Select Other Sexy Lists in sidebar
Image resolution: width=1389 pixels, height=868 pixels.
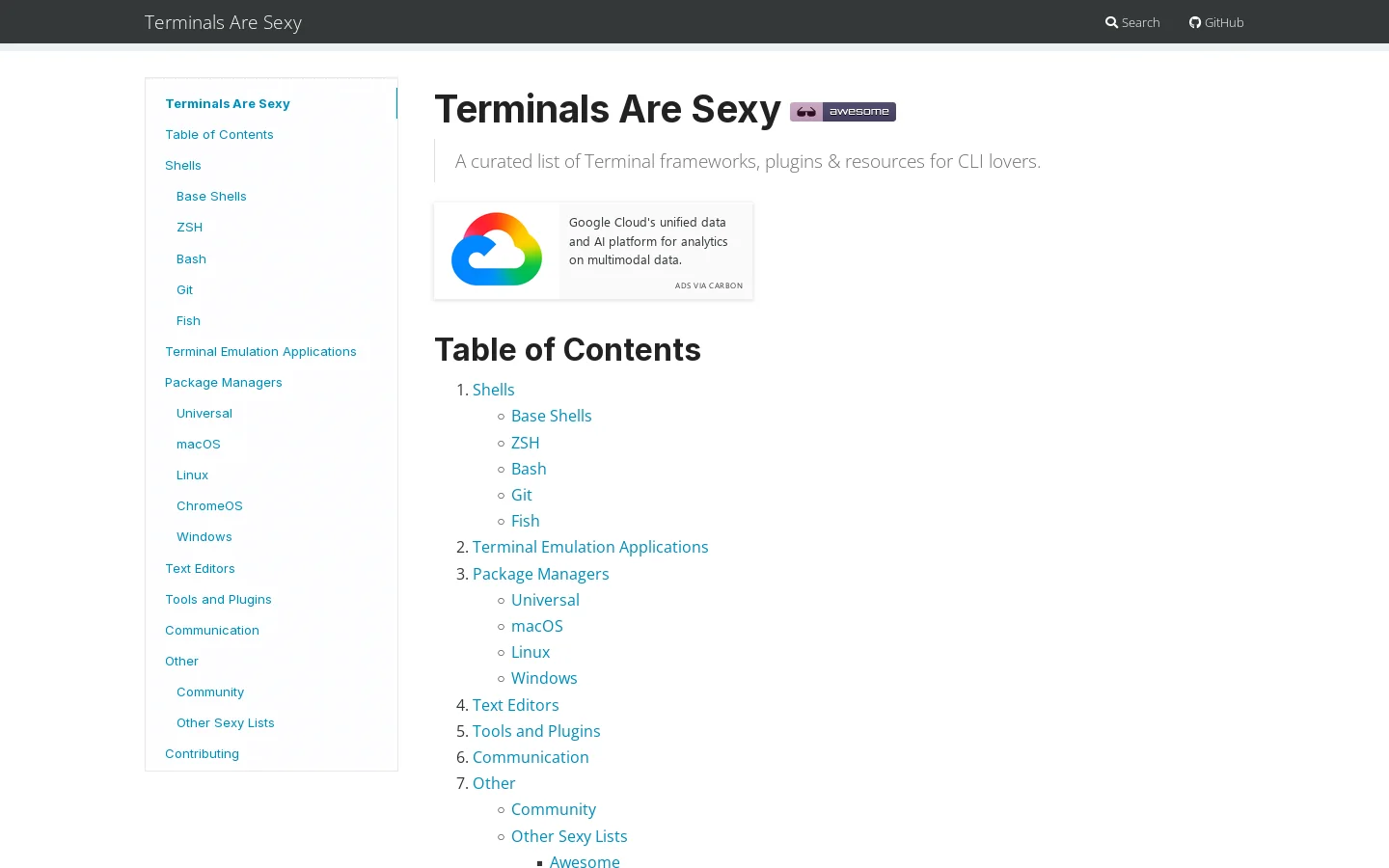pos(226,722)
